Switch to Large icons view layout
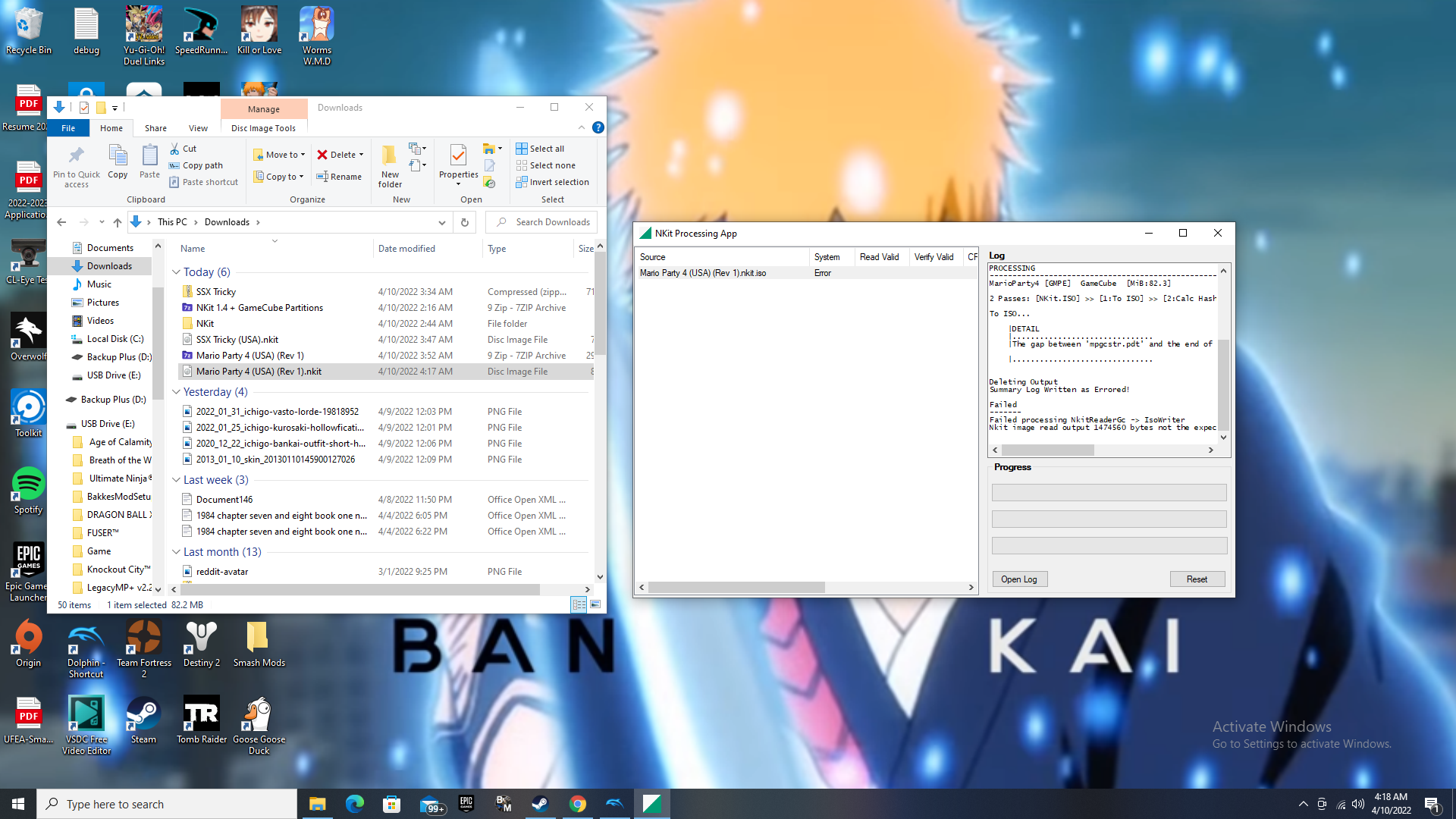This screenshot has width=1456, height=819. click(x=595, y=604)
